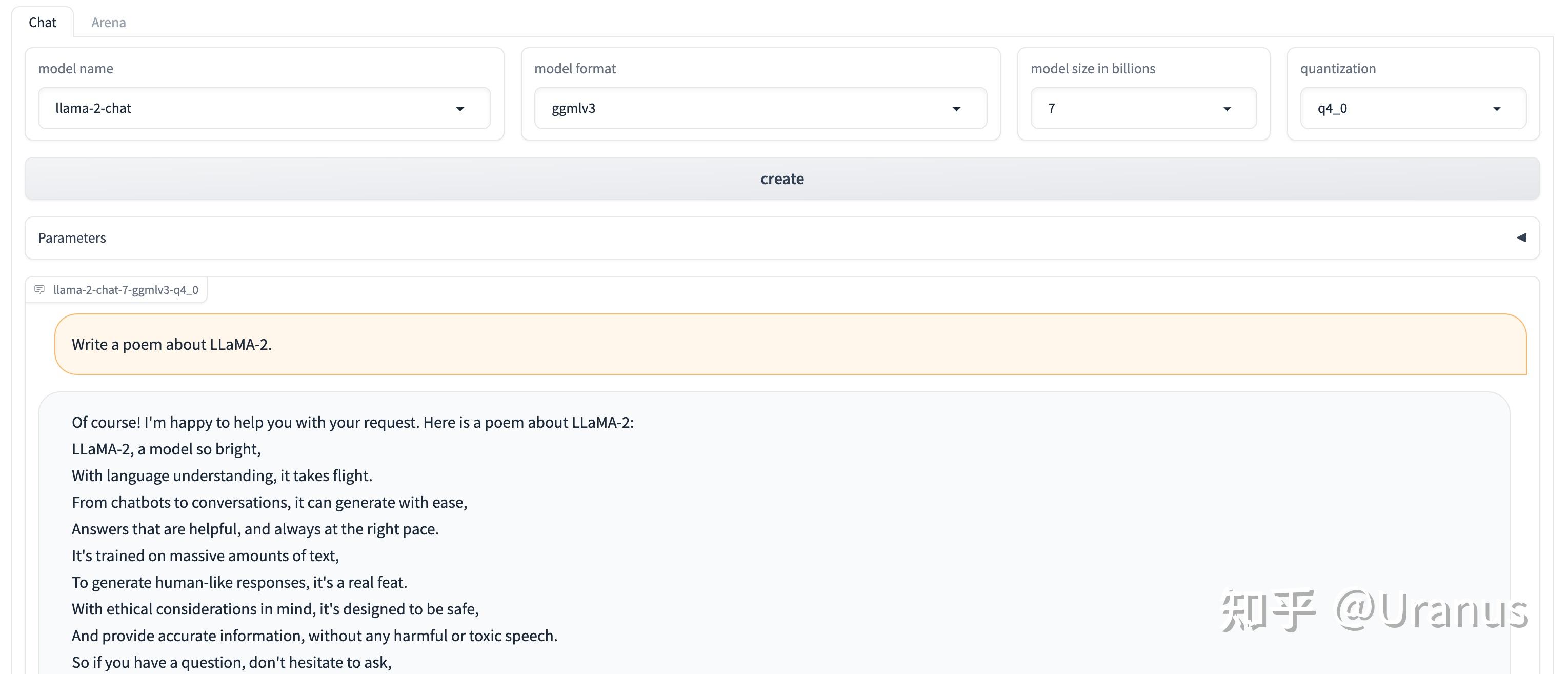Click the llama-2-chat-7-ggmlv3-q4_0 chatbot label
This screenshot has width=1568, height=674.
click(126, 290)
